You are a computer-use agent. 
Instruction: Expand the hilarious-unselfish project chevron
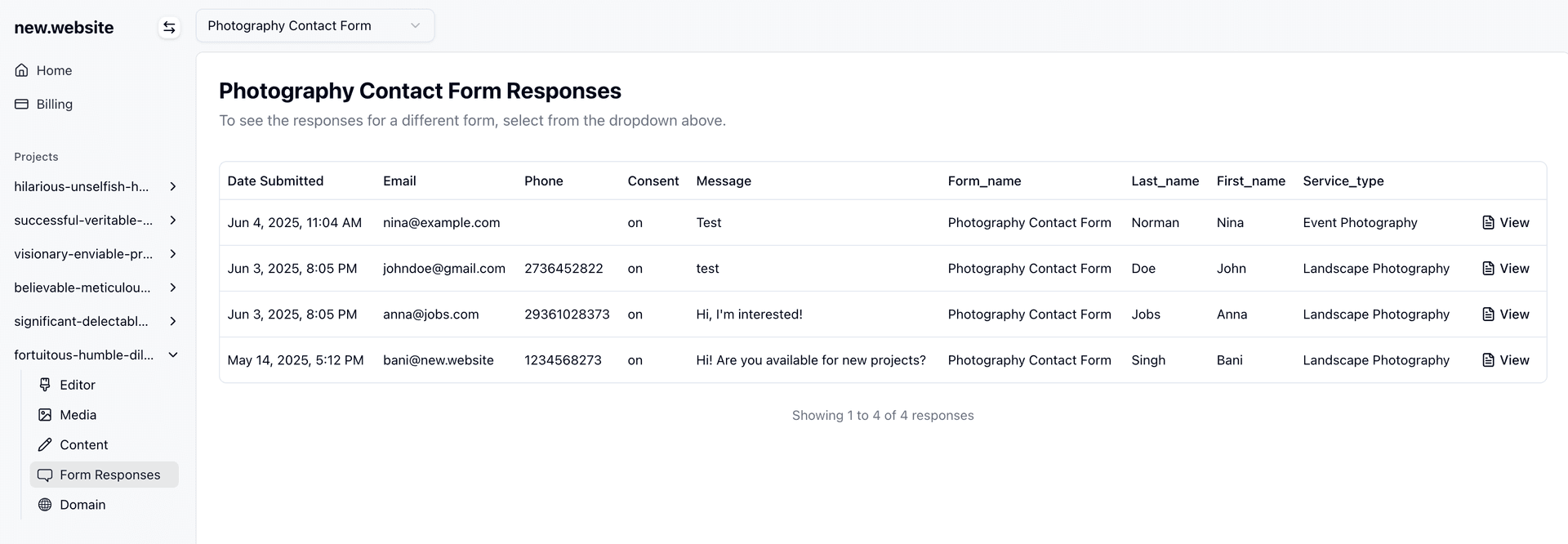point(173,186)
